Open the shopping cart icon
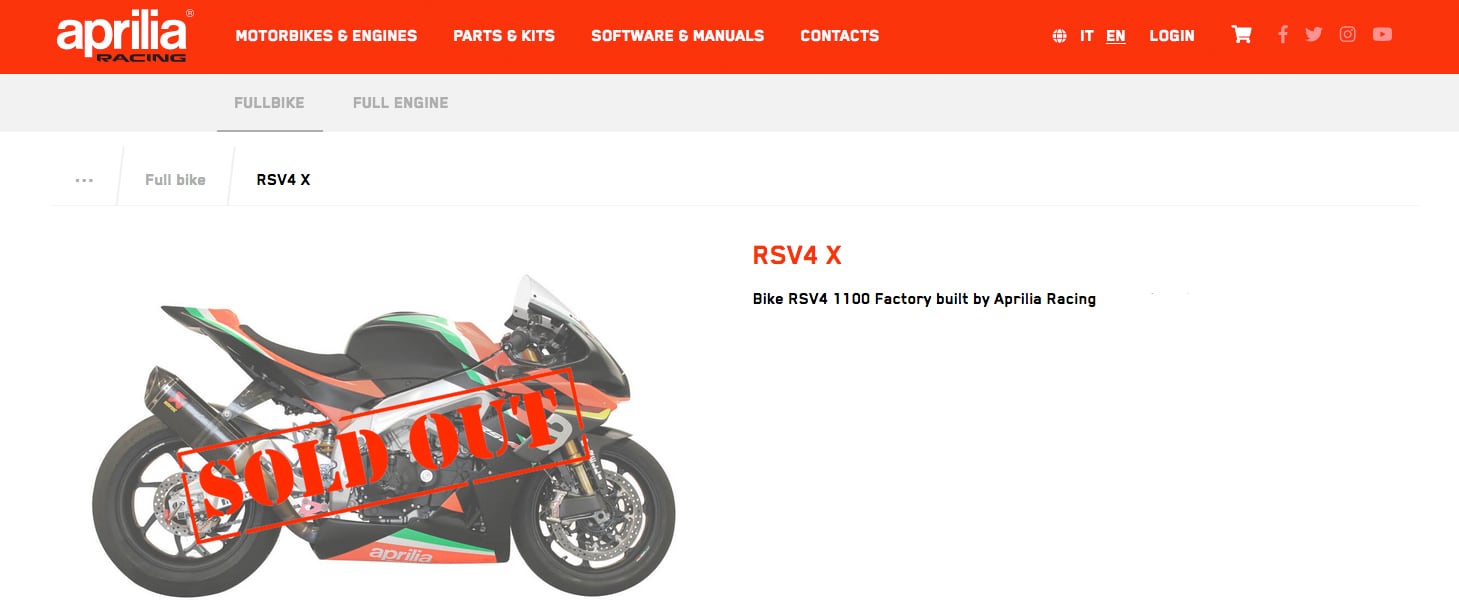The width and height of the screenshot is (1459, 616). 1242,35
